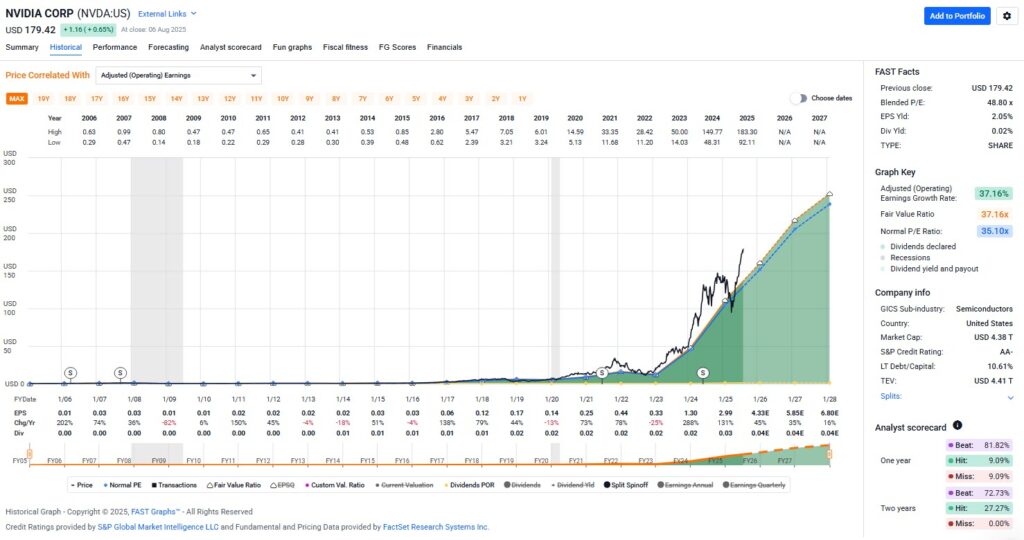
Task: Toggle Dividends POR legend entry
Action: (469, 485)
